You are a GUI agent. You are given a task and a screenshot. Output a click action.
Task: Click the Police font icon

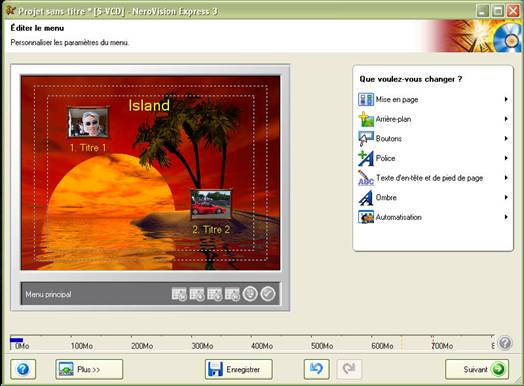tap(366, 158)
